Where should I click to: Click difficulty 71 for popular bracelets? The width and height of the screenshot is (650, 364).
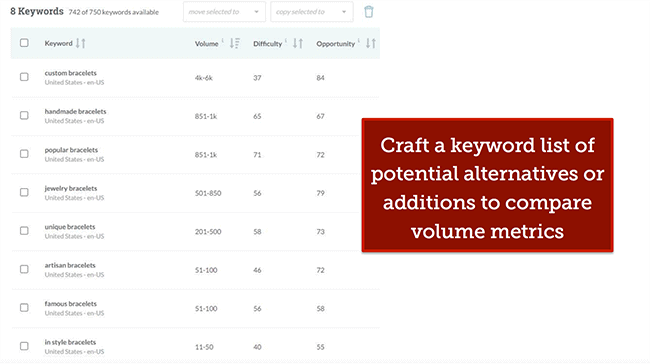pyautogui.click(x=257, y=155)
